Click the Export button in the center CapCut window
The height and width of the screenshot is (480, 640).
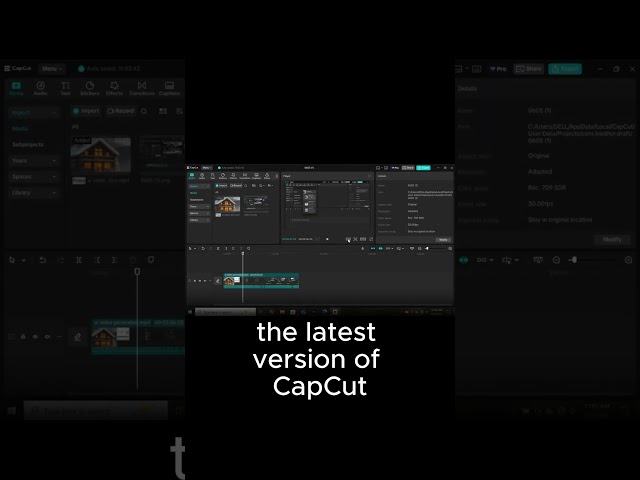point(423,168)
